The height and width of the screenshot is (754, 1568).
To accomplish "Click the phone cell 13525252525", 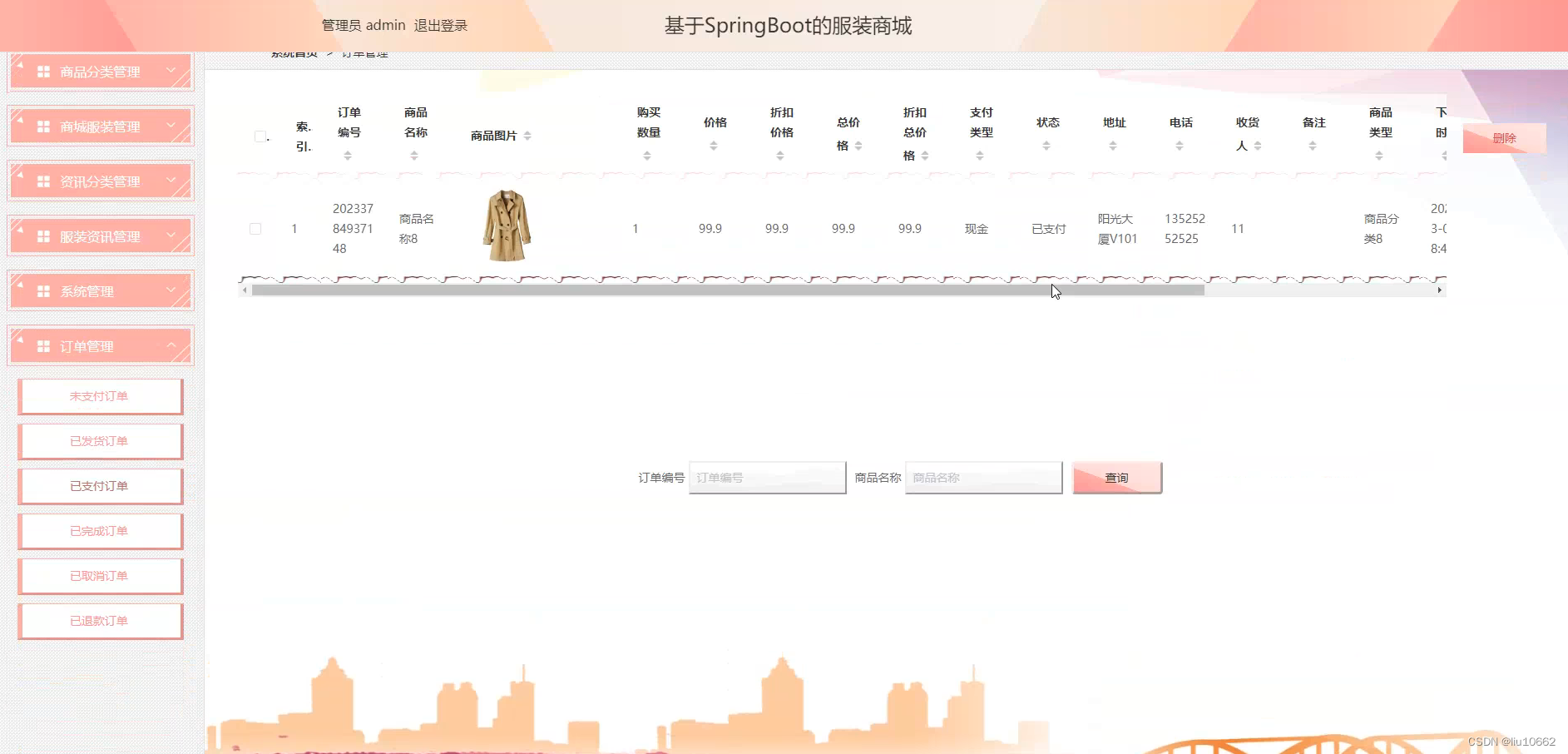I will coord(1185,229).
